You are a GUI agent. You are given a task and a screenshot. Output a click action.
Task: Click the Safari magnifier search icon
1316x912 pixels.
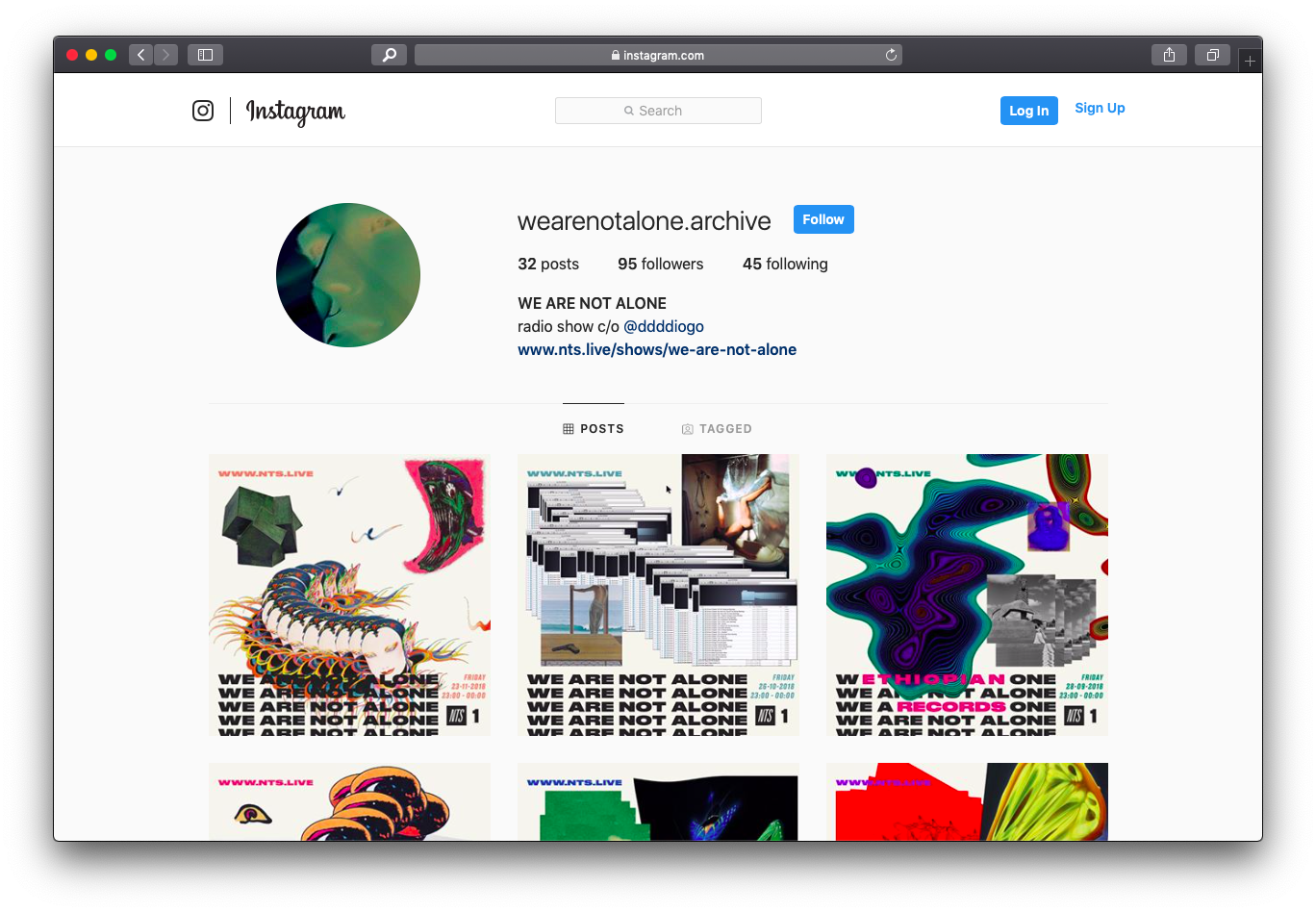389,55
